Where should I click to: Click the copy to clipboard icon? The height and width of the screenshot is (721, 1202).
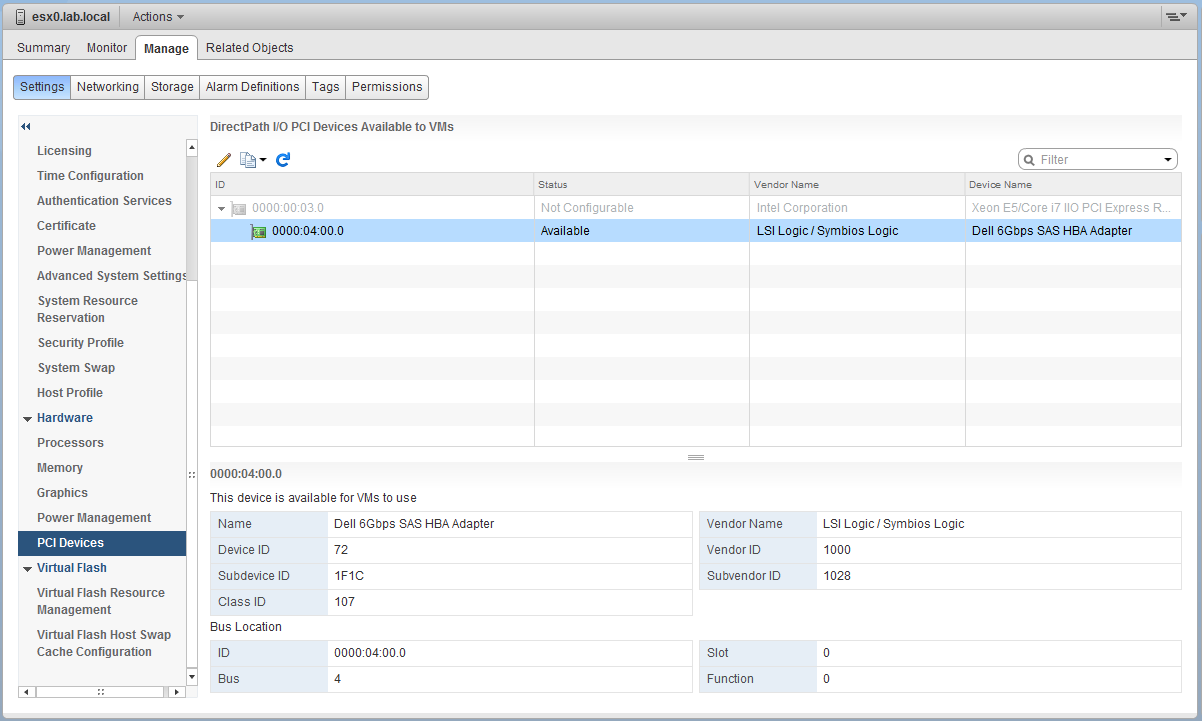pos(247,159)
